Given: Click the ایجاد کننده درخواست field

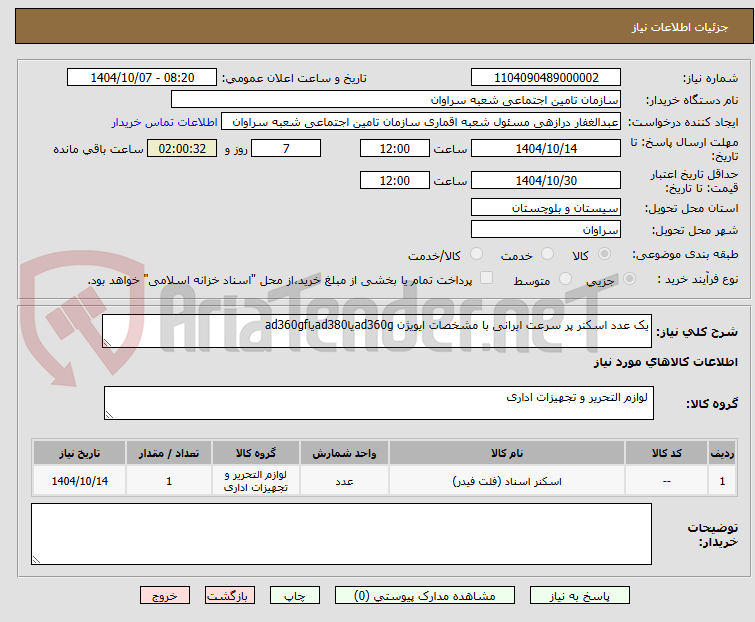Looking at the screenshot, I should click(x=420, y=122).
